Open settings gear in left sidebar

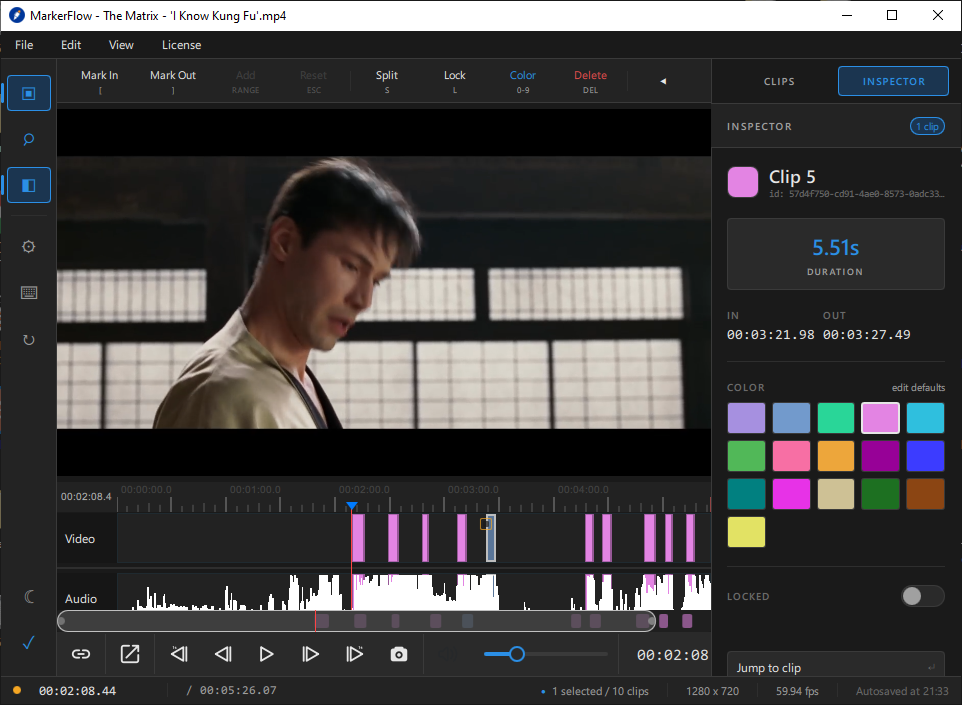(x=29, y=247)
